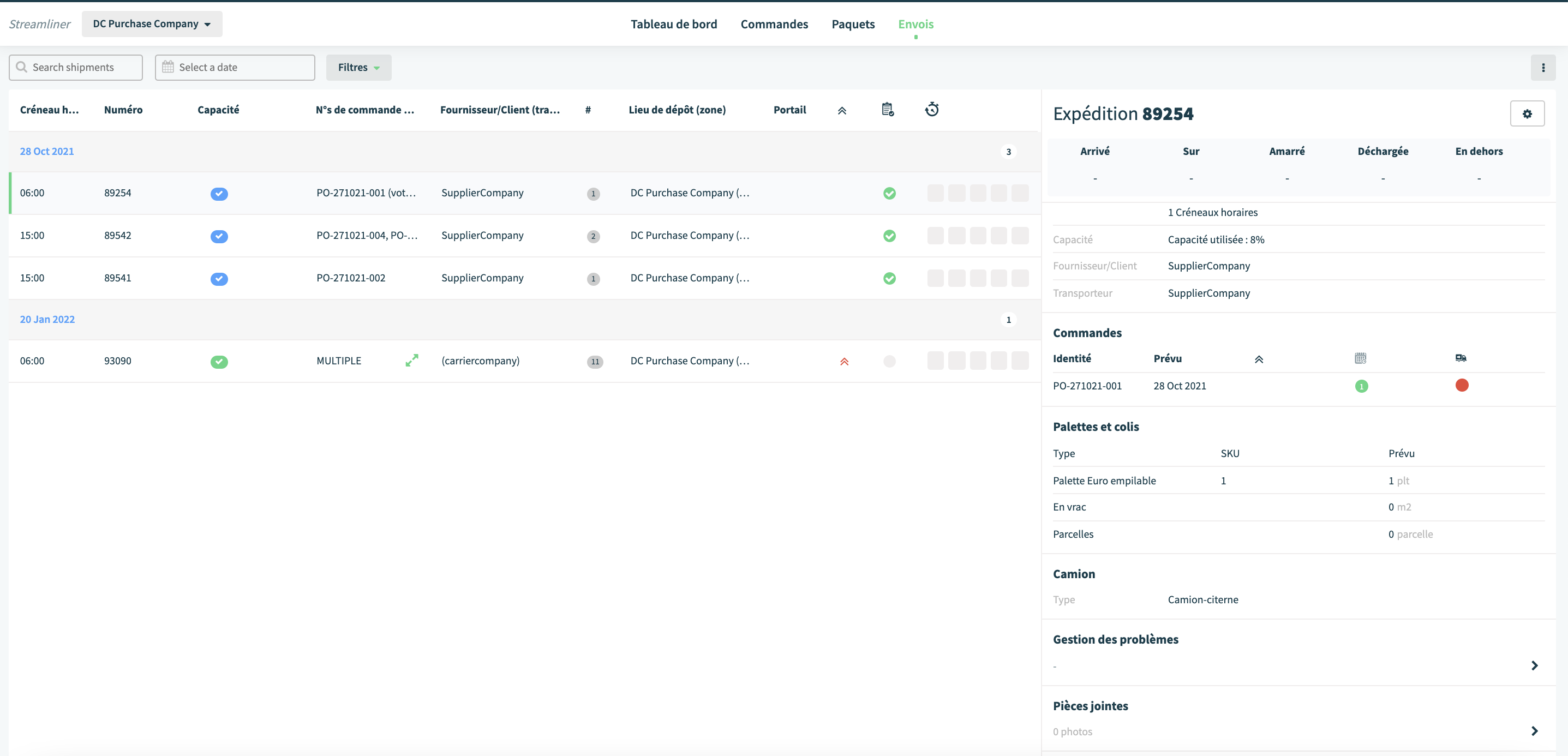
Task: Select shipment number 93090
Action: tap(117, 361)
